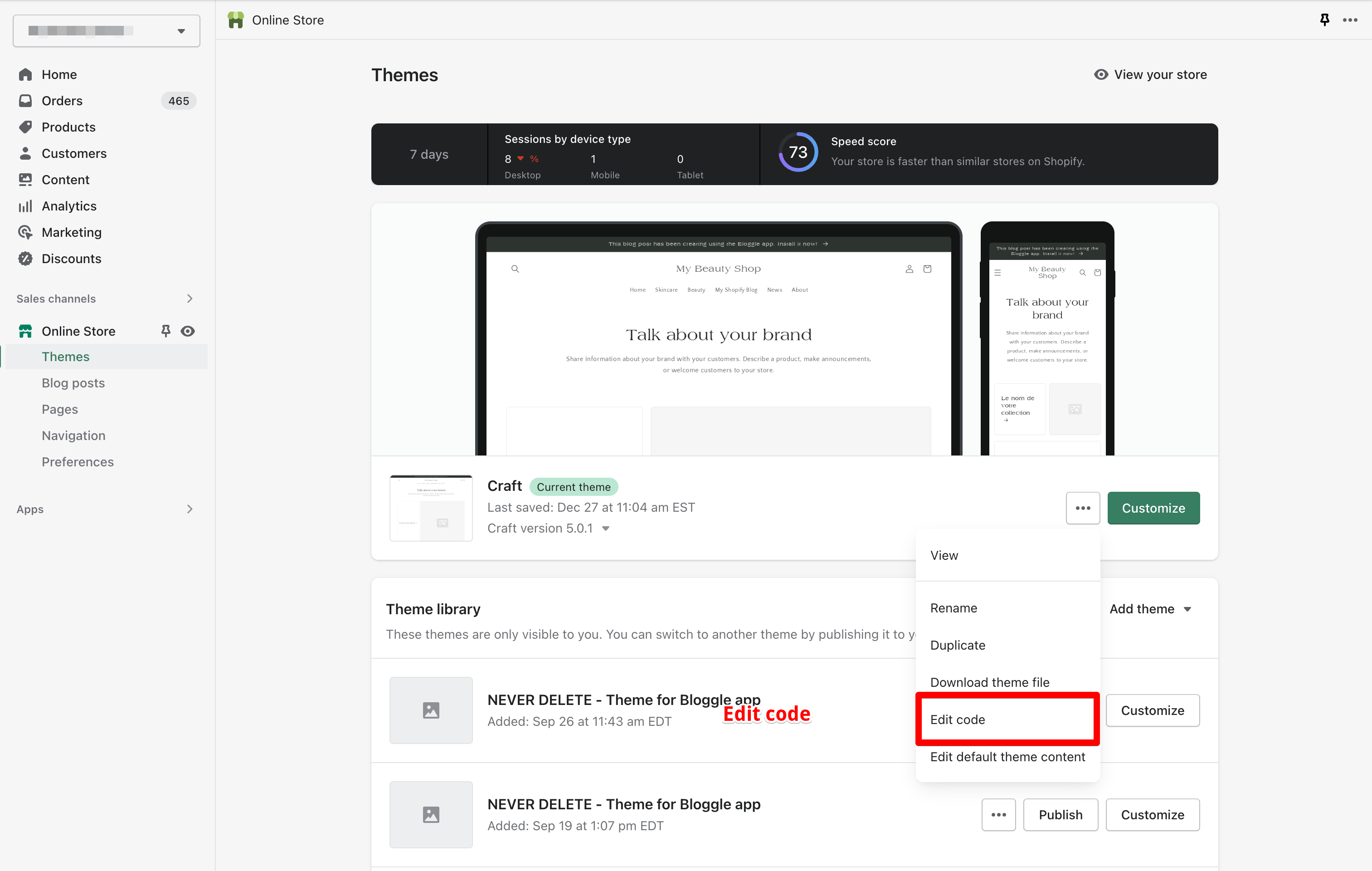Click the Online Store sales channel icon
This screenshot has height=871, width=1372.
point(25,331)
